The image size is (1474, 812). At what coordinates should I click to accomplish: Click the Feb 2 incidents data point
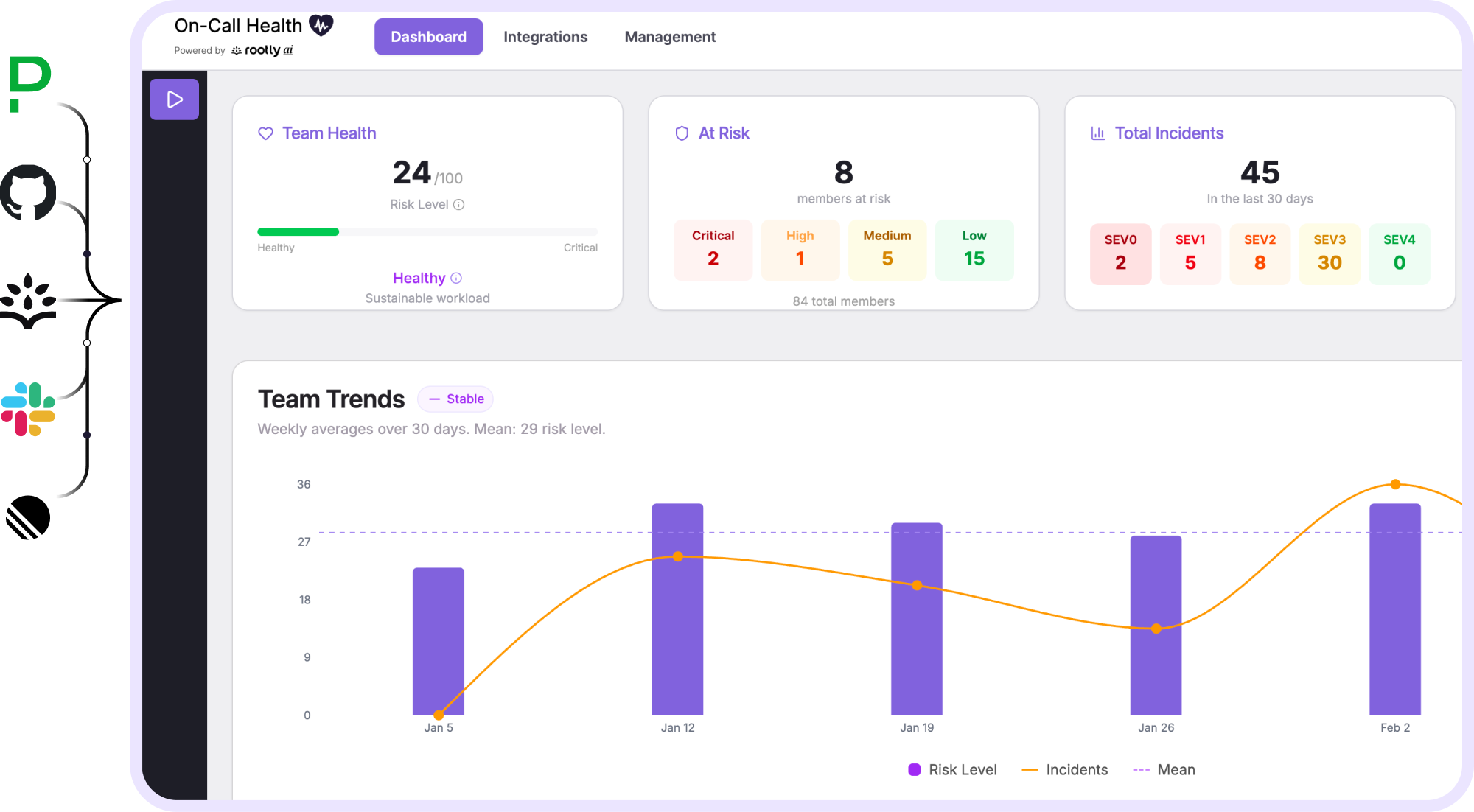pyautogui.click(x=1395, y=484)
